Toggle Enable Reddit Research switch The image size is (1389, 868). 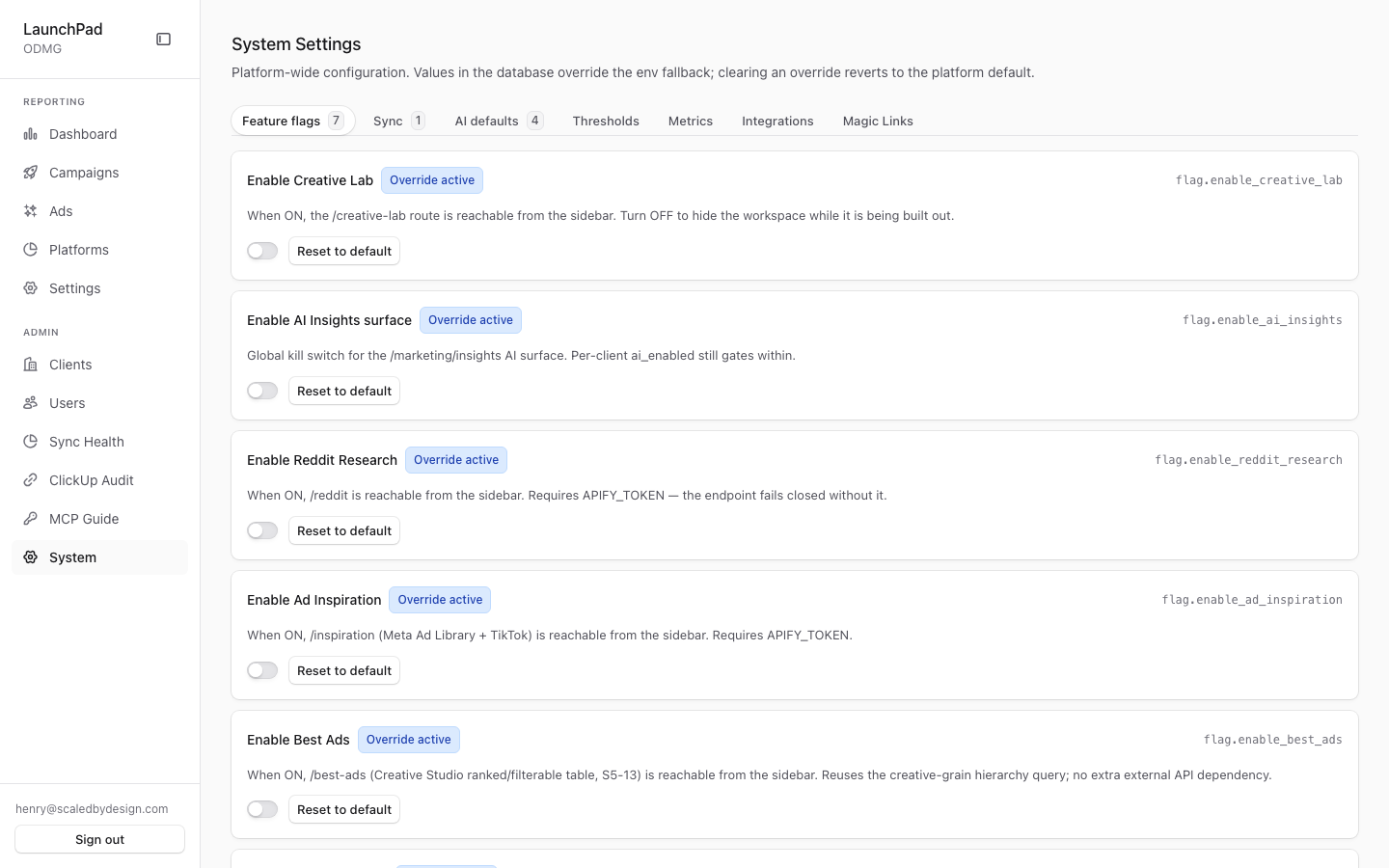tap(262, 530)
